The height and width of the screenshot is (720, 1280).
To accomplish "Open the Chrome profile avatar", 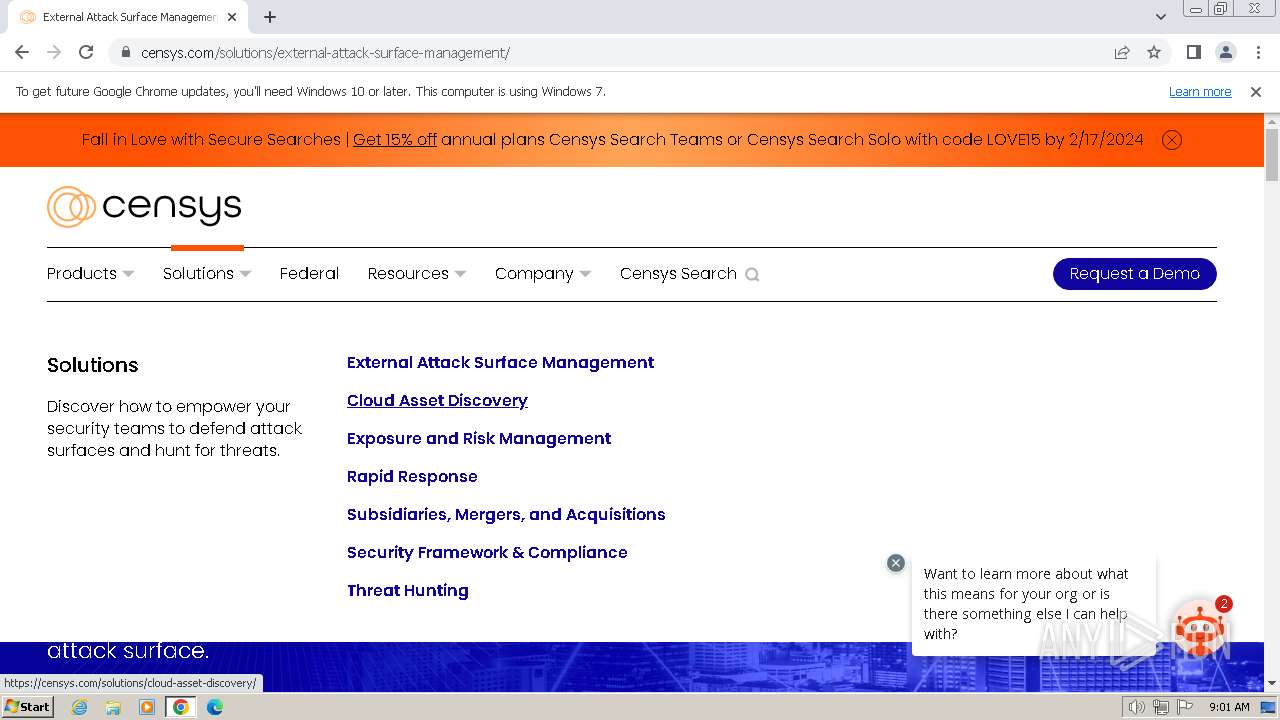I will (x=1226, y=52).
